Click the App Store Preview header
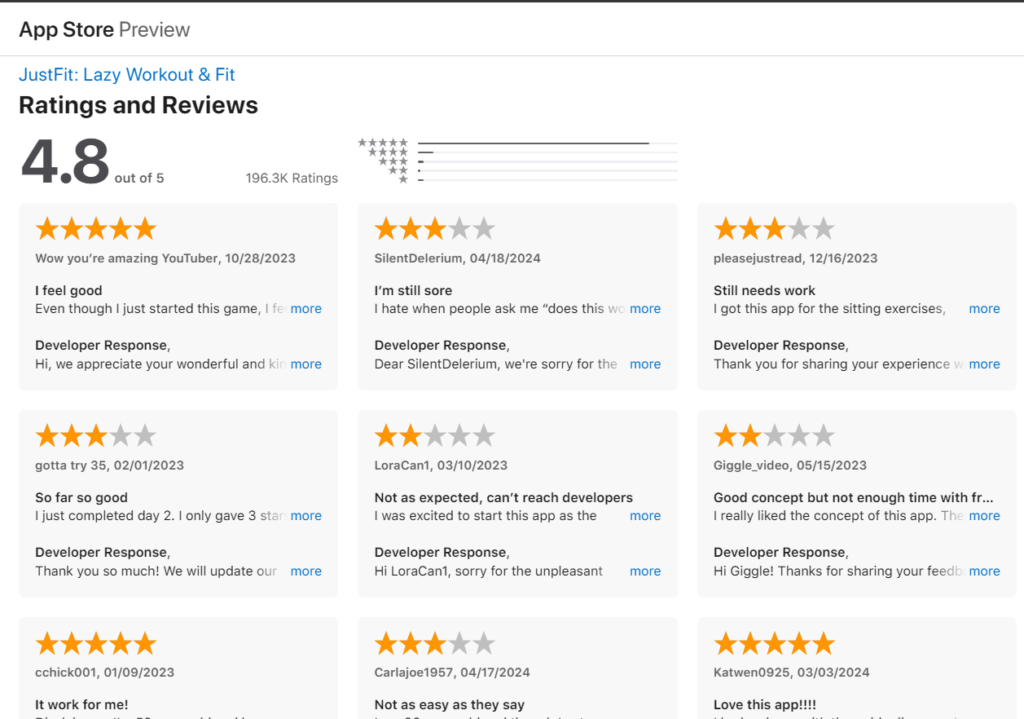The width and height of the screenshot is (1024, 719). coord(104,29)
